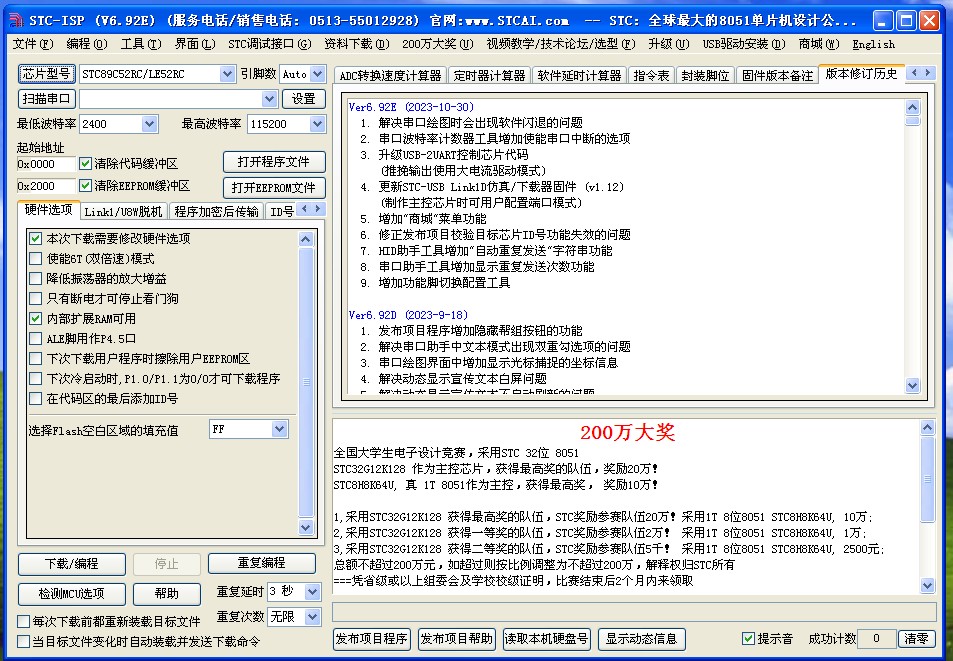953x661 pixels.
Task: Click EEPROM address 0x2000 input field
Action: pyautogui.click(x=46, y=186)
